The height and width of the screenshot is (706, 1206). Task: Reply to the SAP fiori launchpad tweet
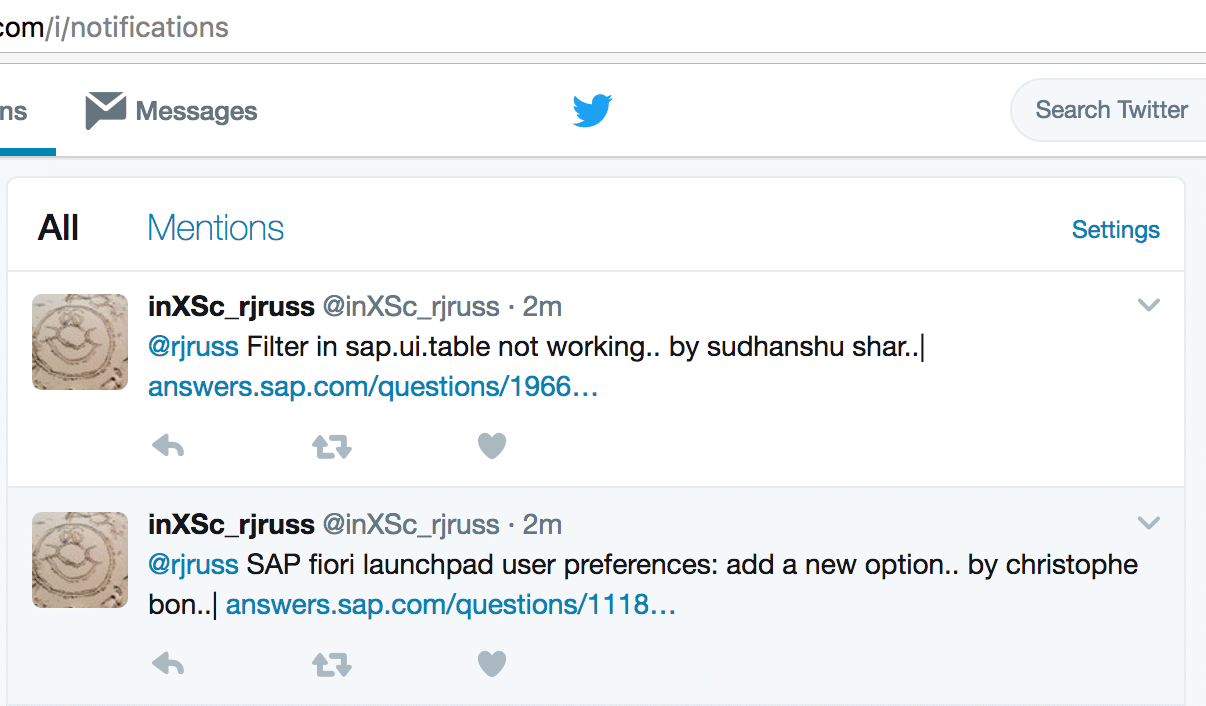tap(168, 664)
